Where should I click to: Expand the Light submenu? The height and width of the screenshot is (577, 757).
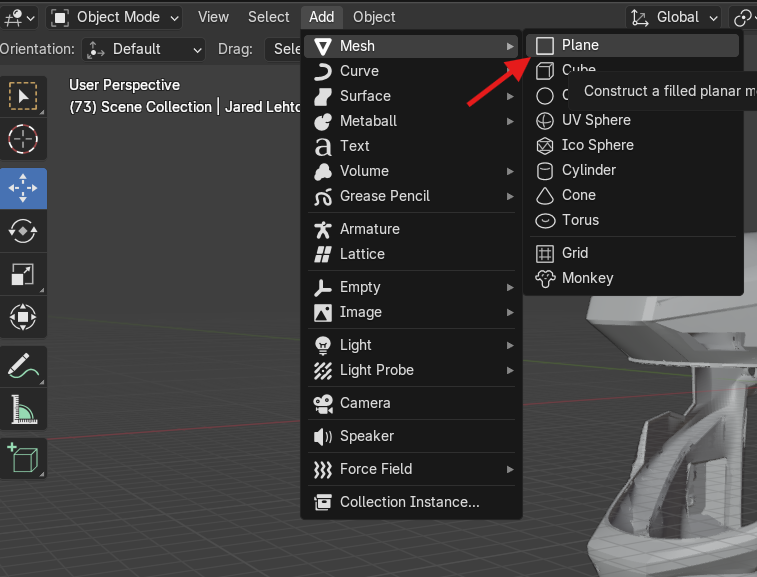(411, 345)
